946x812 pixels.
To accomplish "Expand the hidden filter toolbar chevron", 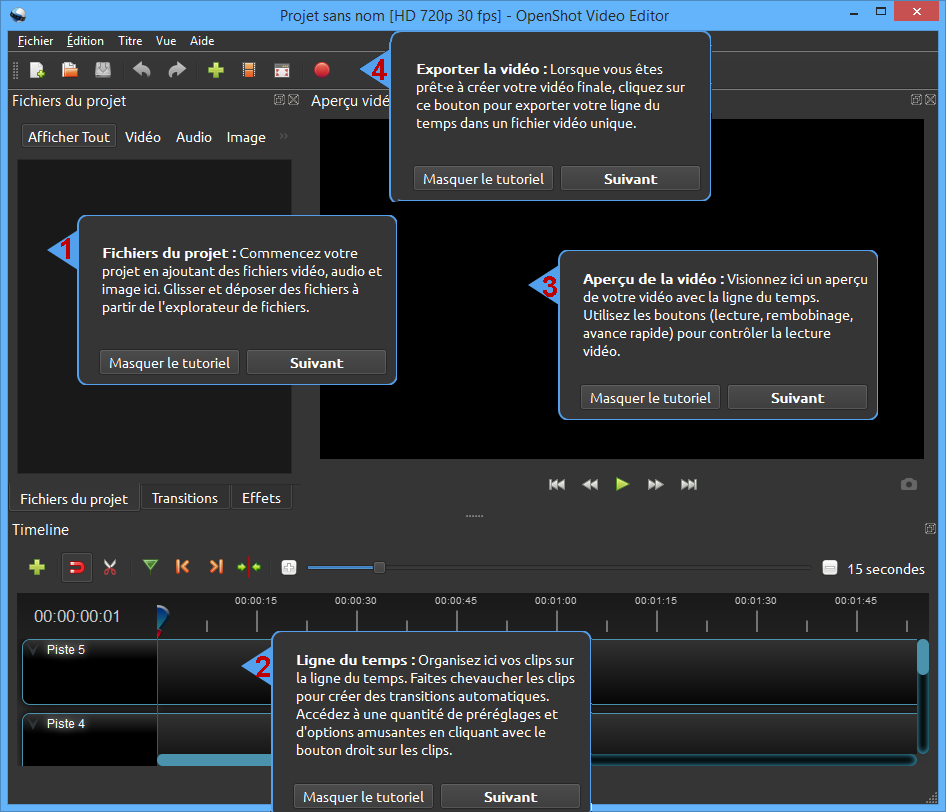I will pyautogui.click(x=284, y=136).
